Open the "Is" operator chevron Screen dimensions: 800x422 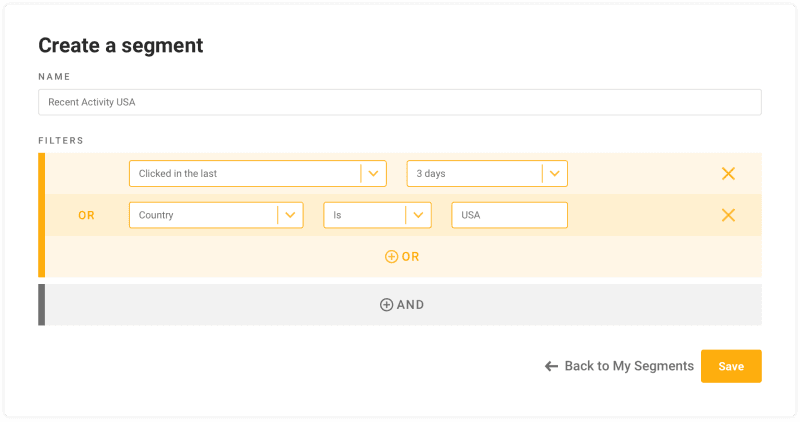click(418, 215)
